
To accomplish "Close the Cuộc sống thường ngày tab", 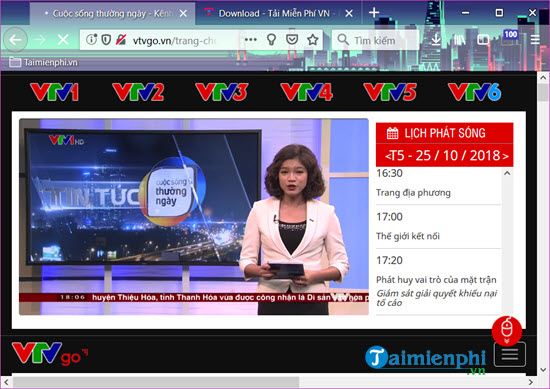I will click(x=183, y=14).
